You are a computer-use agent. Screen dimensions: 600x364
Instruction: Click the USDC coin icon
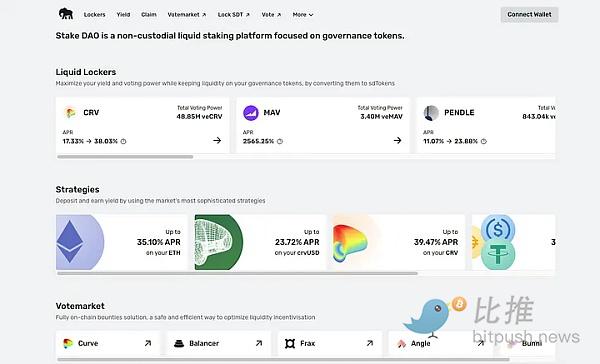point(498,229)
